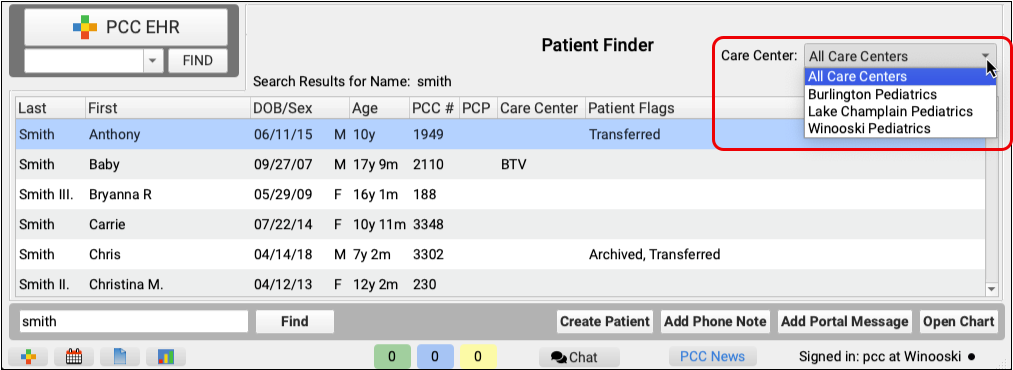
Task: Open PCC News
Action: (713, 356)
